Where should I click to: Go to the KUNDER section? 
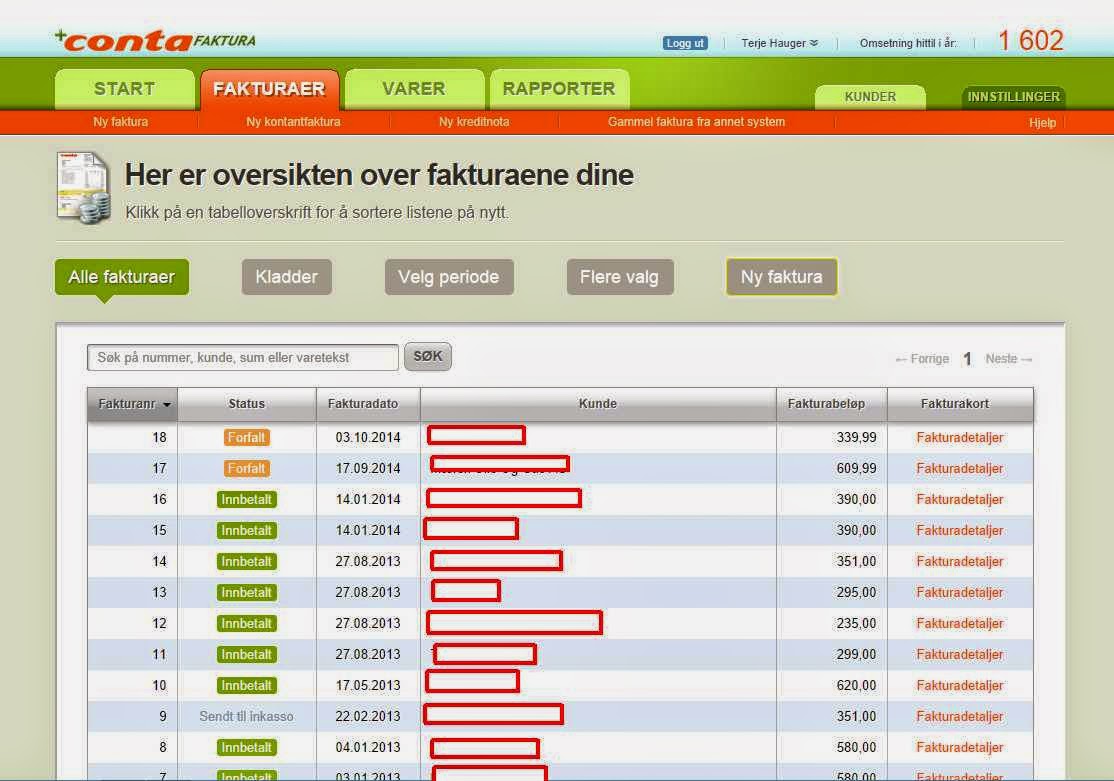[869, 97]
